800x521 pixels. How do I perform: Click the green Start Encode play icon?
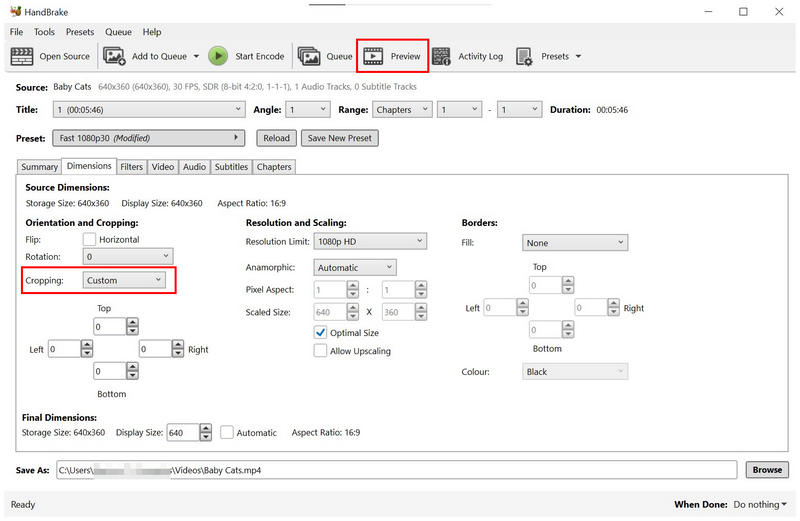point(218,56)
